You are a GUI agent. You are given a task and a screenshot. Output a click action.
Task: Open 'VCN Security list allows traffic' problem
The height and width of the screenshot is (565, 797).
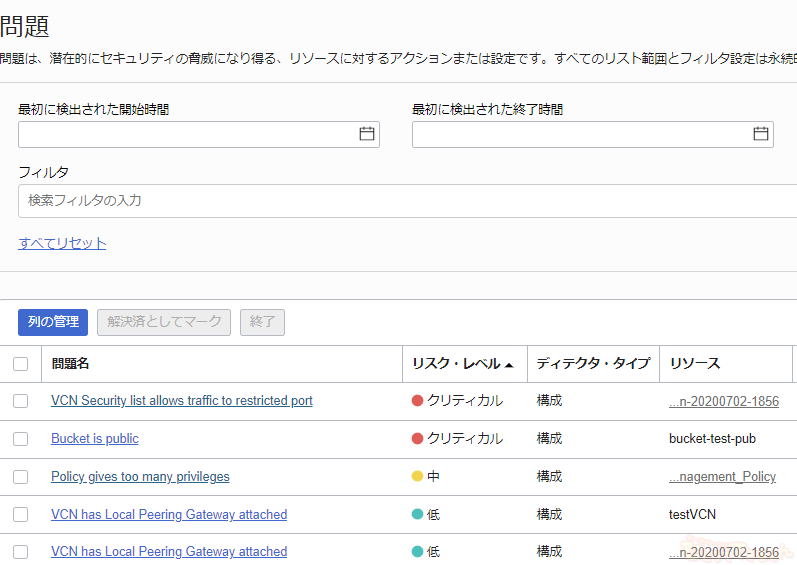pos(181,401)
